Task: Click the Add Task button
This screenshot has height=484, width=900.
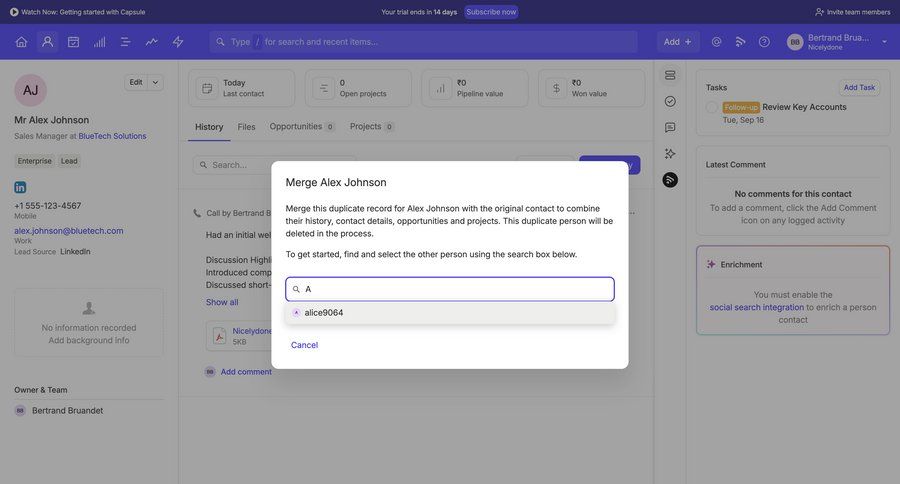Action: [x=858, y=87]
